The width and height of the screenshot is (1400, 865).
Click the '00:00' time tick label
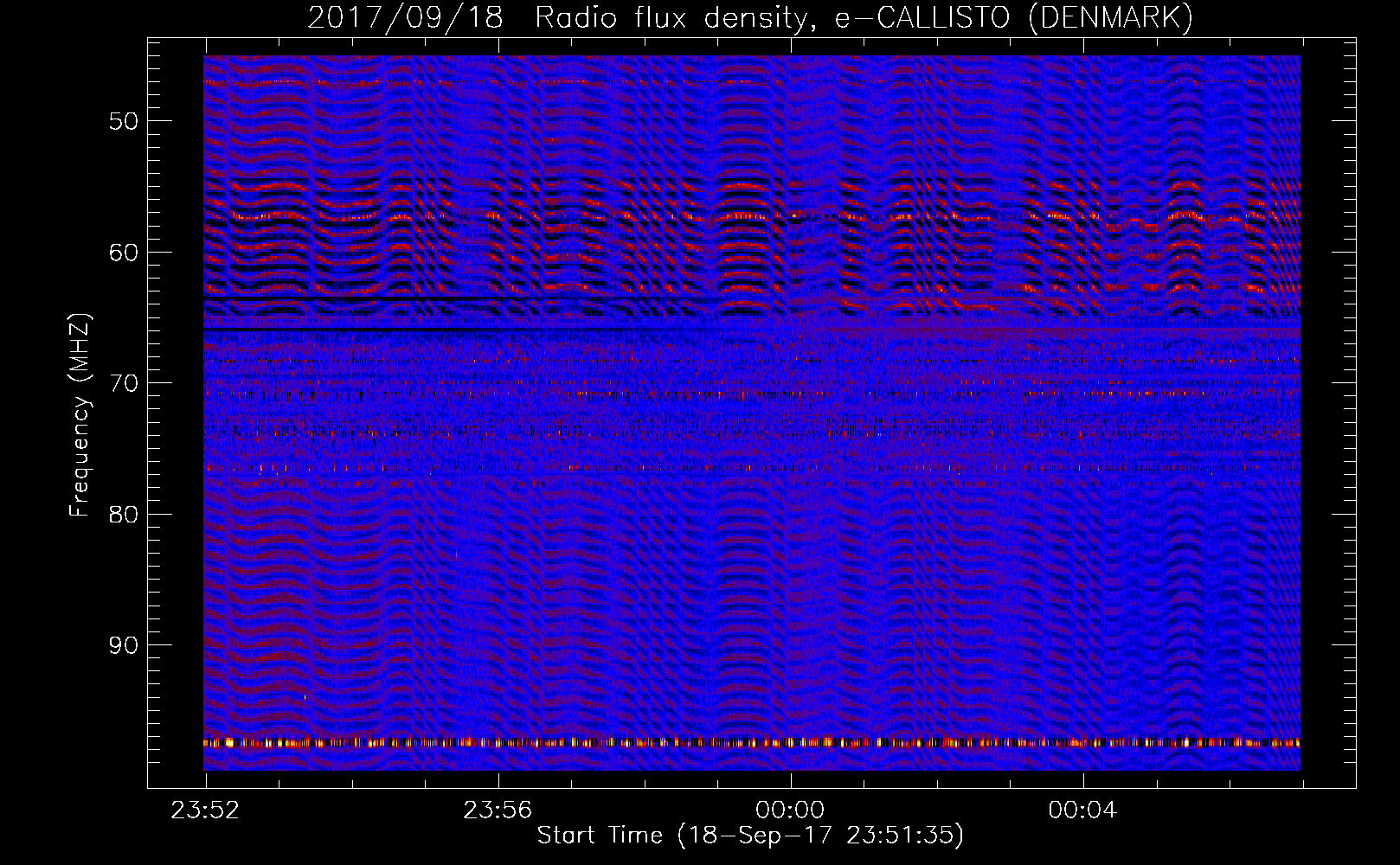(x=790, y=811)
